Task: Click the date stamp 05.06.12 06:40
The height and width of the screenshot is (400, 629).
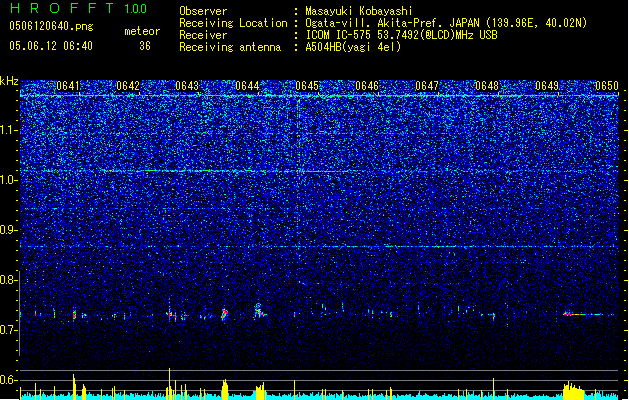Action: pos(51,46)
